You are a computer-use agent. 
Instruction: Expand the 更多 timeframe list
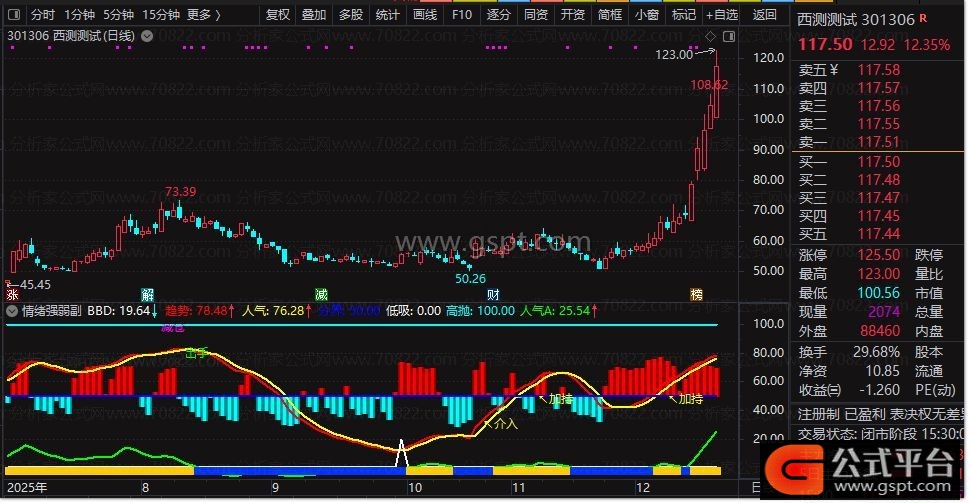point(204,15)
